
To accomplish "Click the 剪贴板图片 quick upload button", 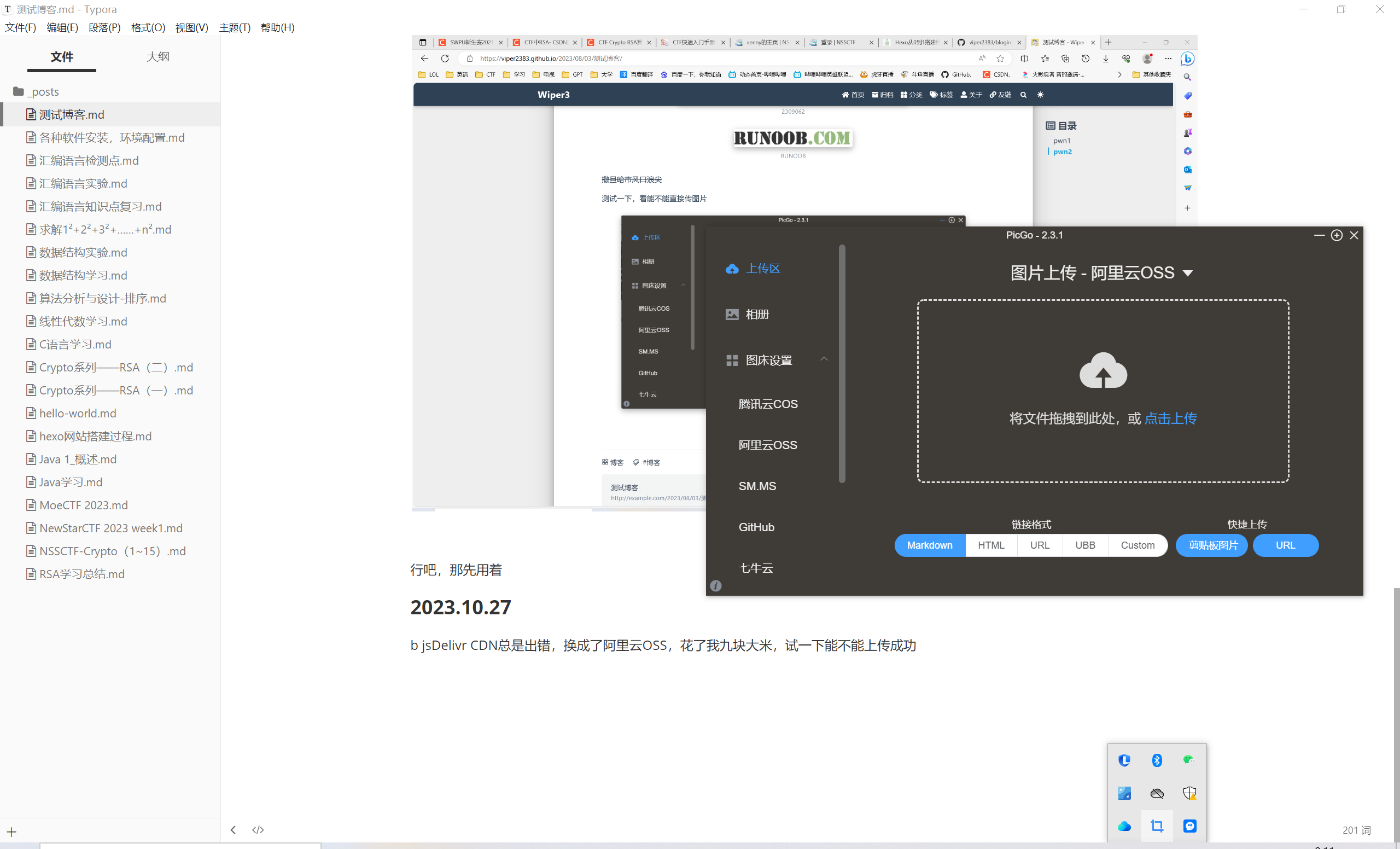I will point(1212,545).
